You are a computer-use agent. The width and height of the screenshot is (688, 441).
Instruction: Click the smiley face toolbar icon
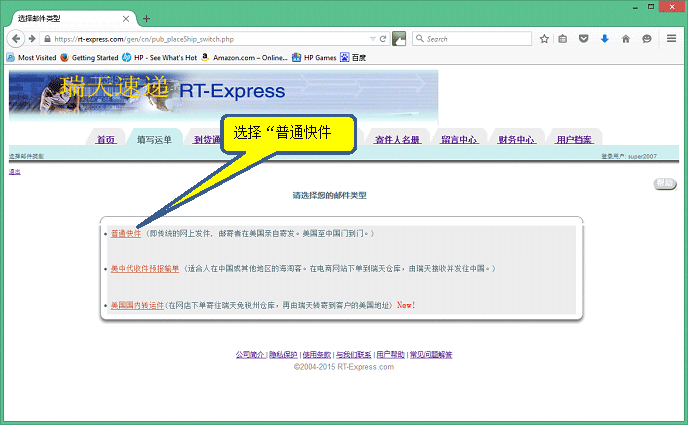pyautogui.click(x=647, y=39)
